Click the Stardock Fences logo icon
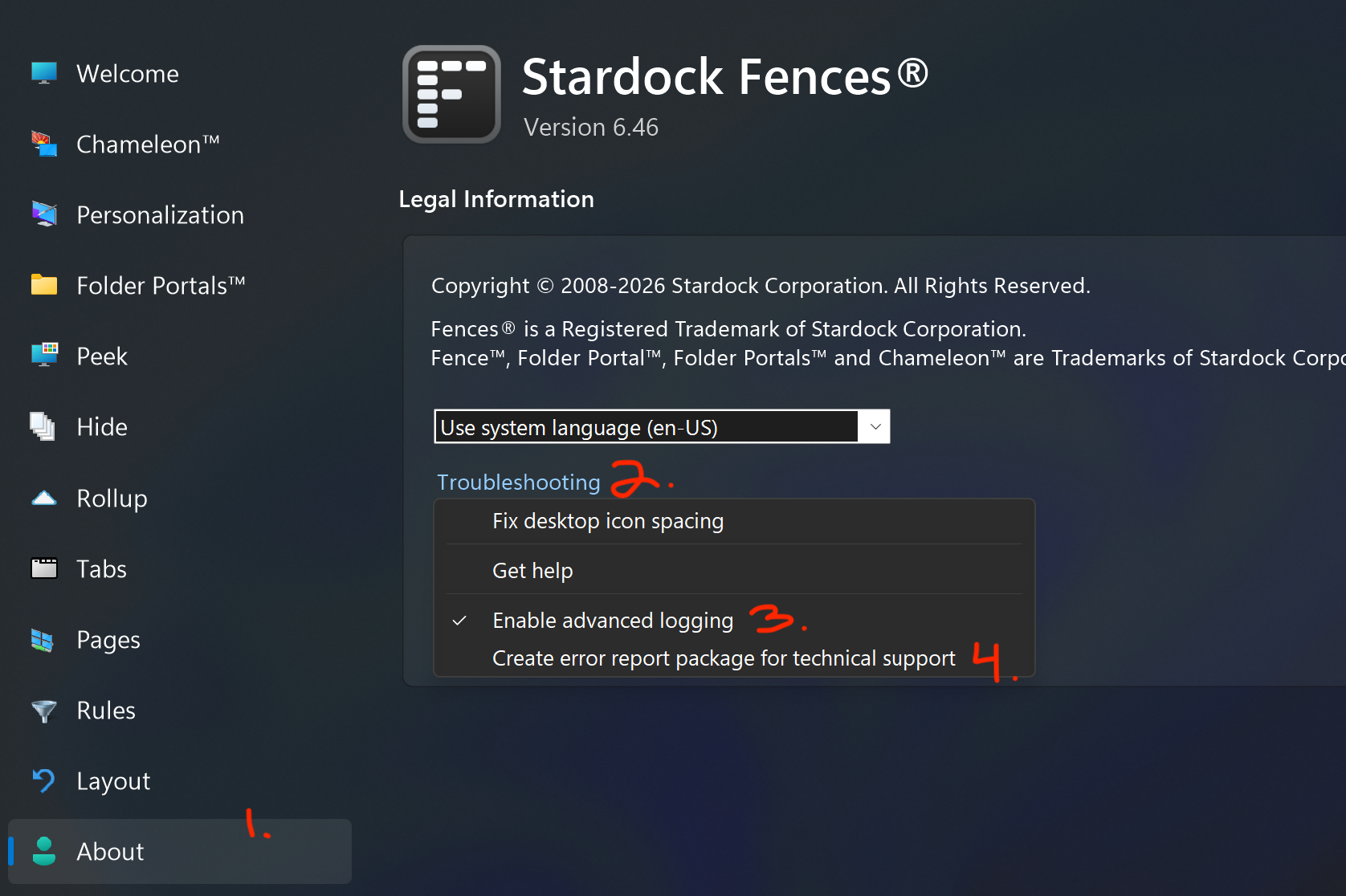Screen dimensions: 1346x896 [x=451, y=94]
